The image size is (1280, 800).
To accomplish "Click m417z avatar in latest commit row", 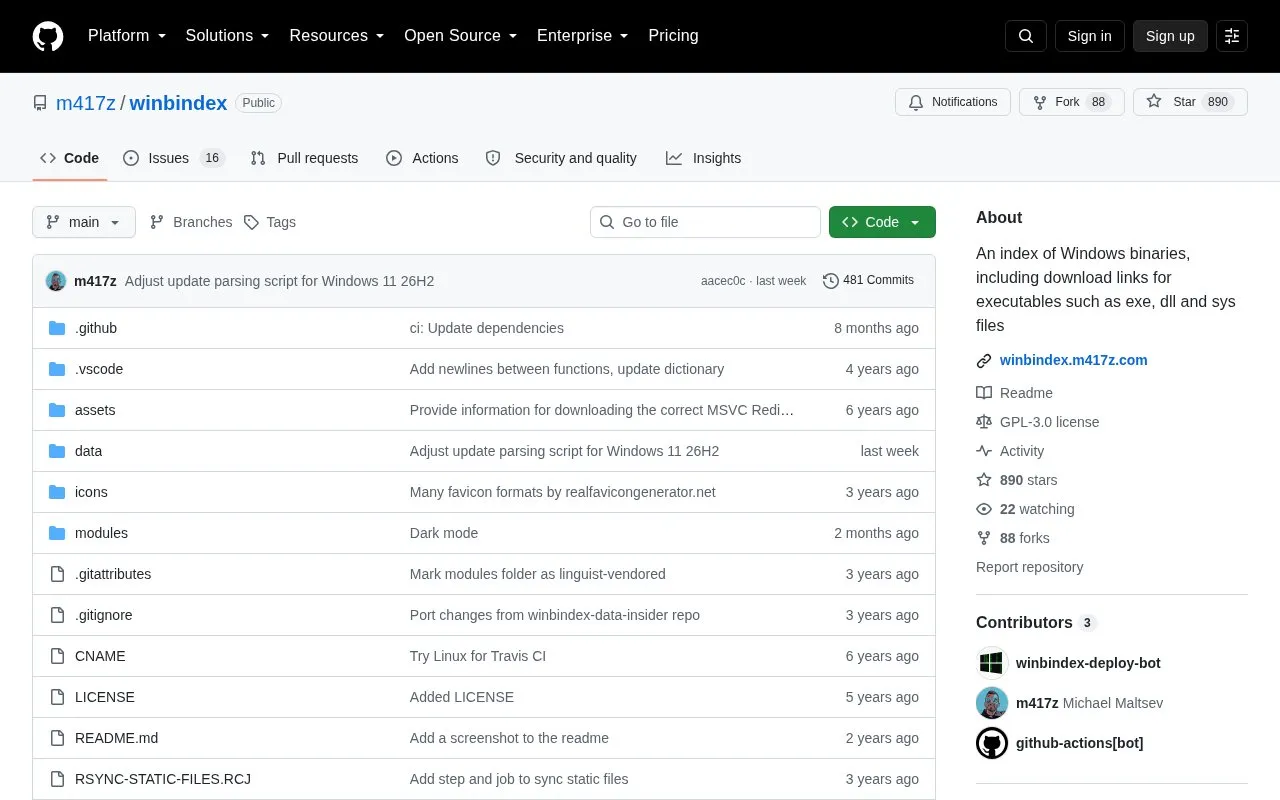I will pyautogui.click(x=56, y=281).
